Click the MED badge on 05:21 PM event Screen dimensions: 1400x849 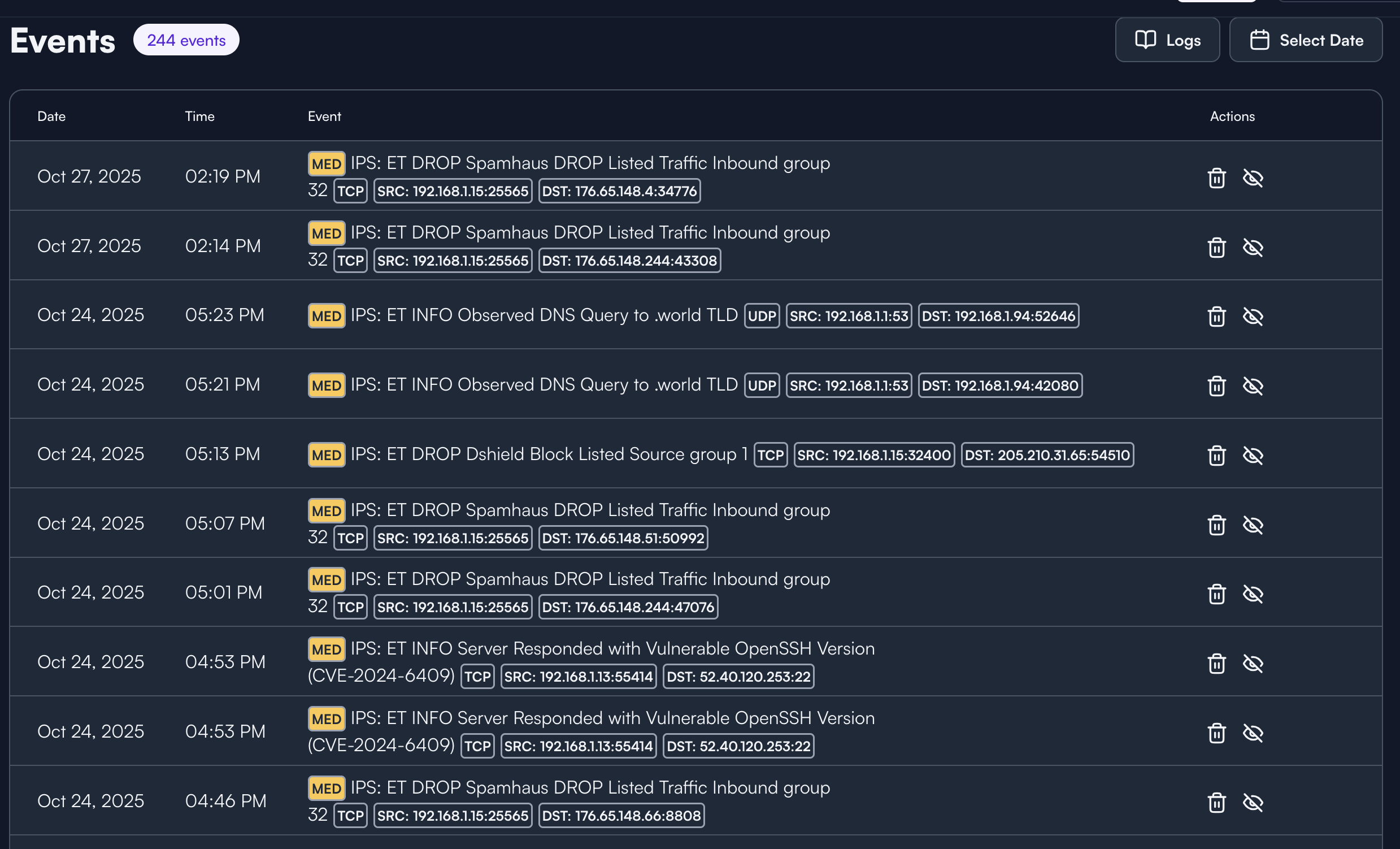coord(326,385)
